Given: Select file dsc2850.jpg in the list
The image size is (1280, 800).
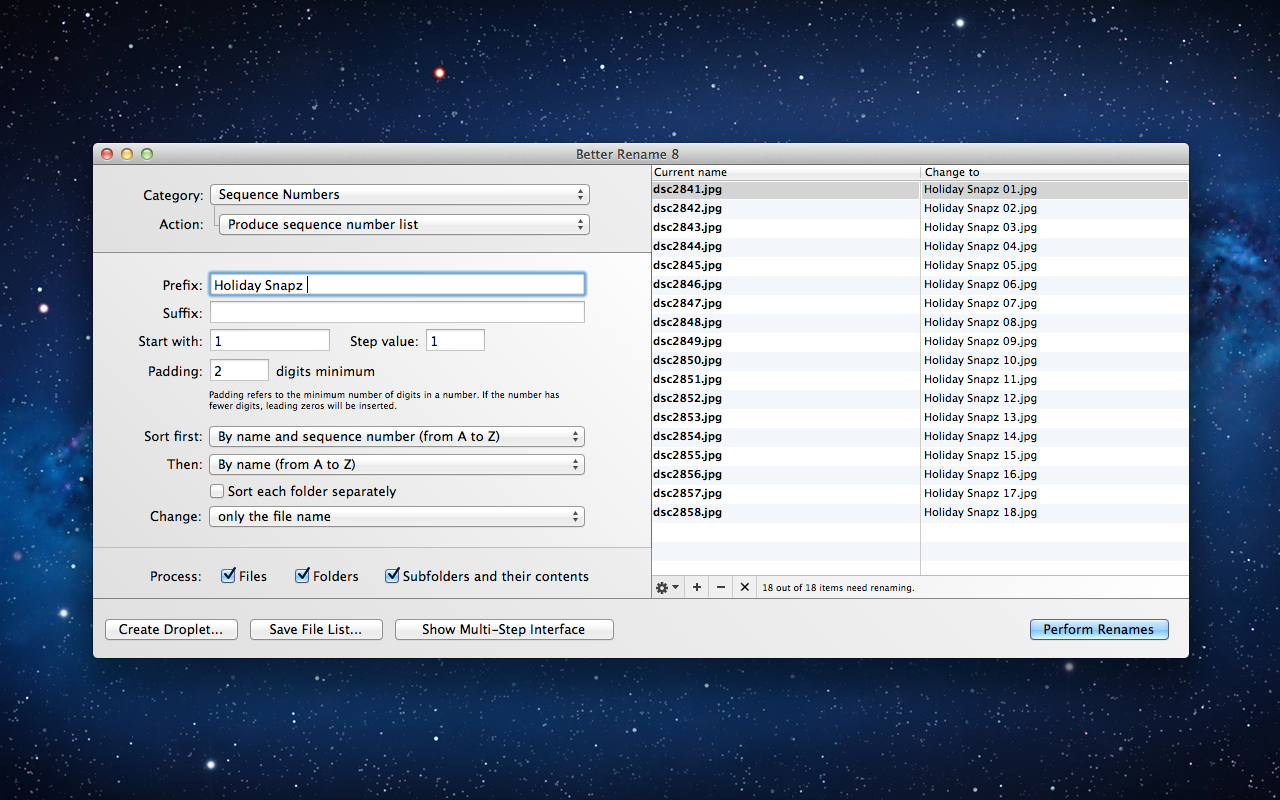Looking at the screenshot, I should 687,360.
